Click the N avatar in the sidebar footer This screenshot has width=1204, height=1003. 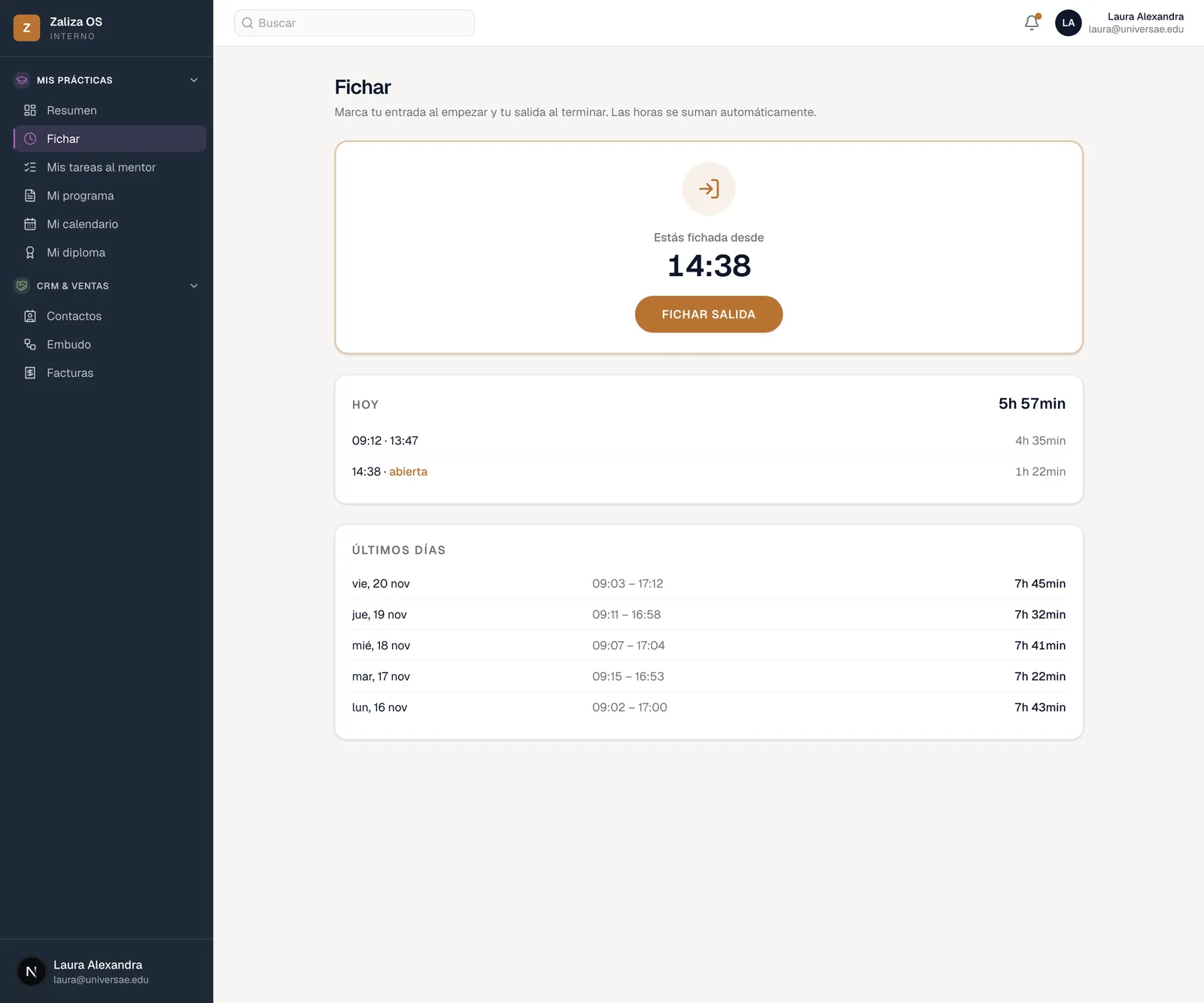tap(32, 971)
